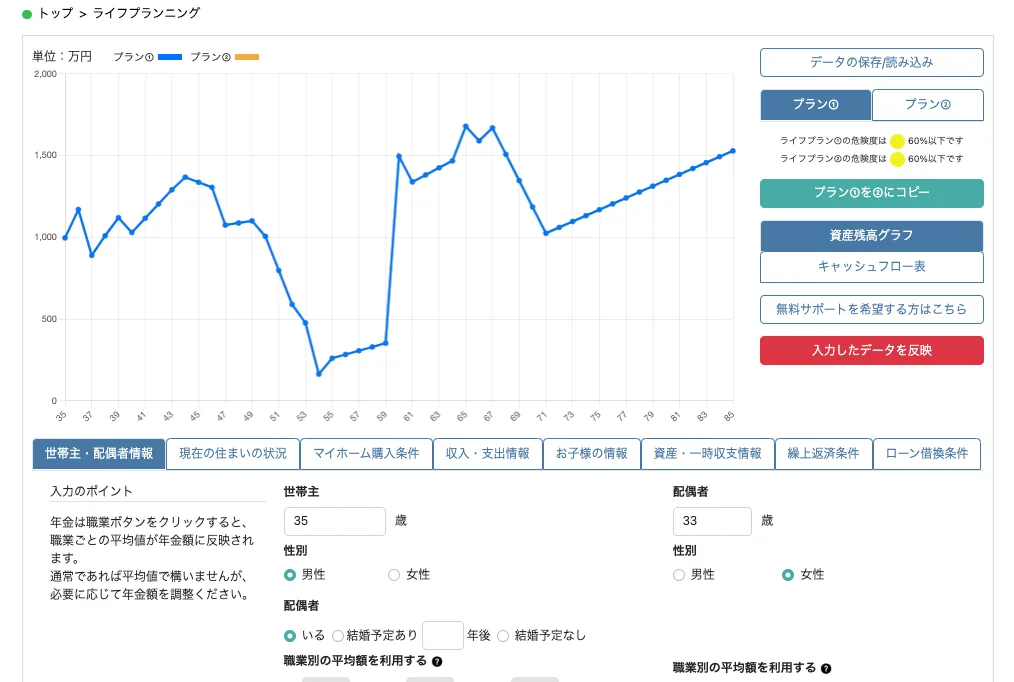The image size is (1014, 682).
Task: Select 女性 for householder gender
Action: [394, 575]
